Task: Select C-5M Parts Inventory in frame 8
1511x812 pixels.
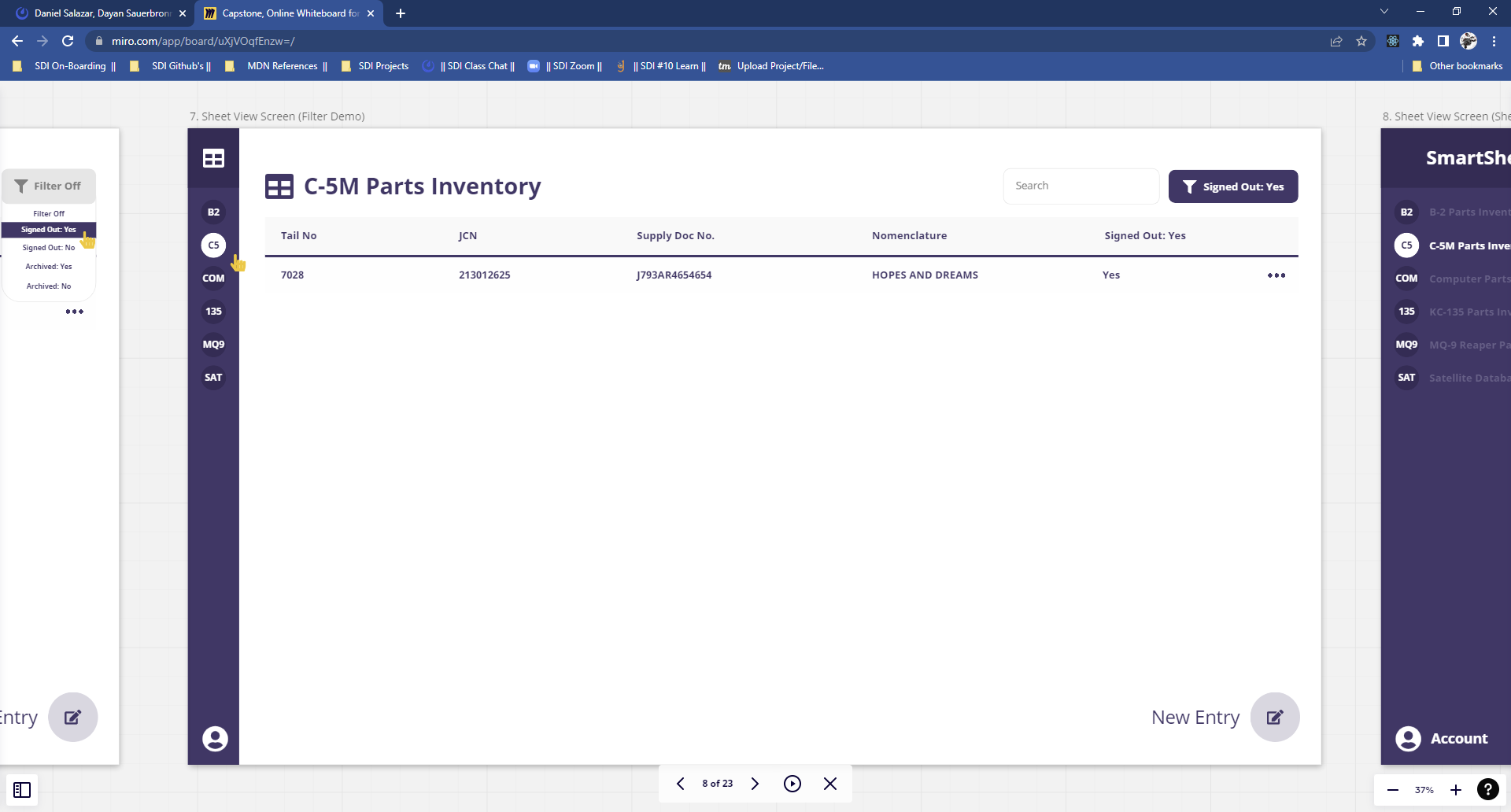Action: click(x=1469, y=245)
